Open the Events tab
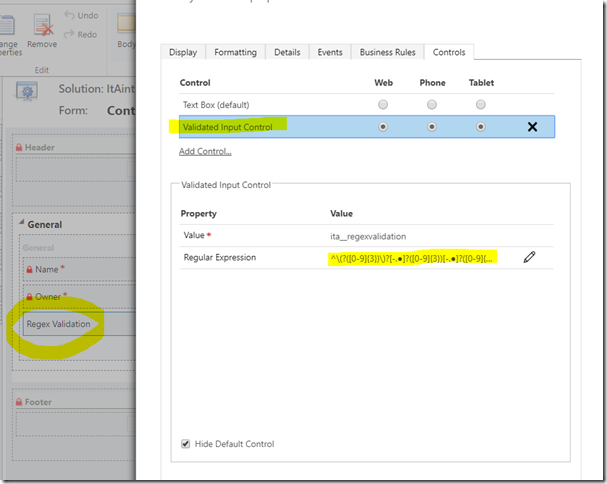Screen dimensions: 607x484 330,52
